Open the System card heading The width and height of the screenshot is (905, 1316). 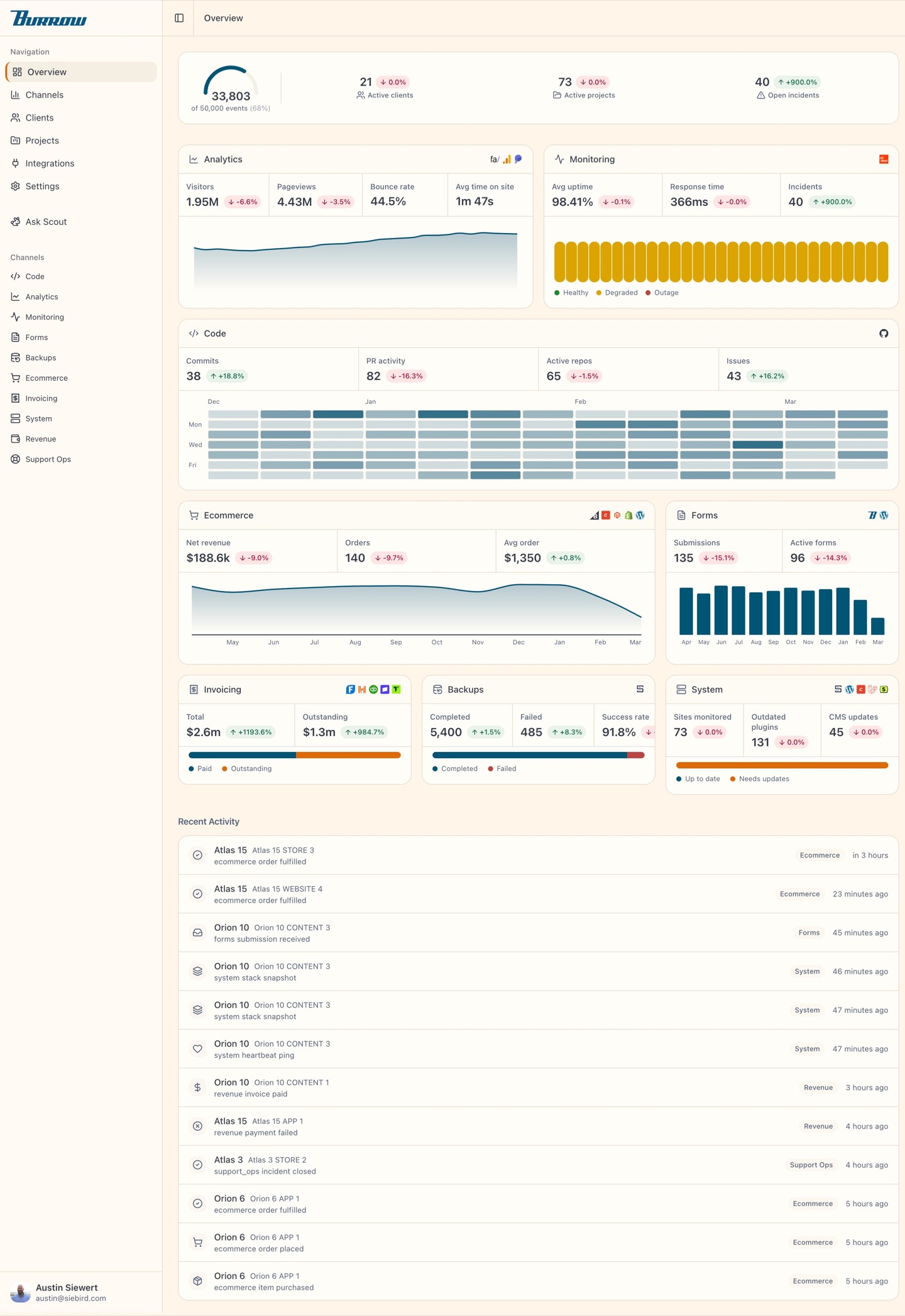pos(707,689)
